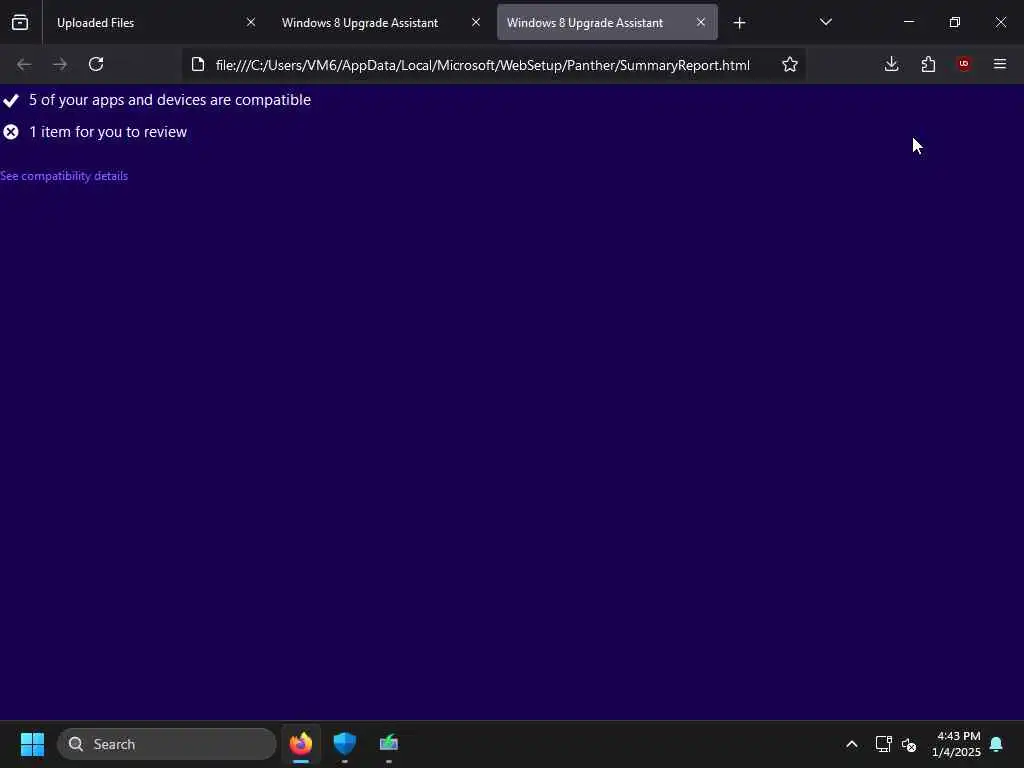Click '1 item for you to review' text

108,132
